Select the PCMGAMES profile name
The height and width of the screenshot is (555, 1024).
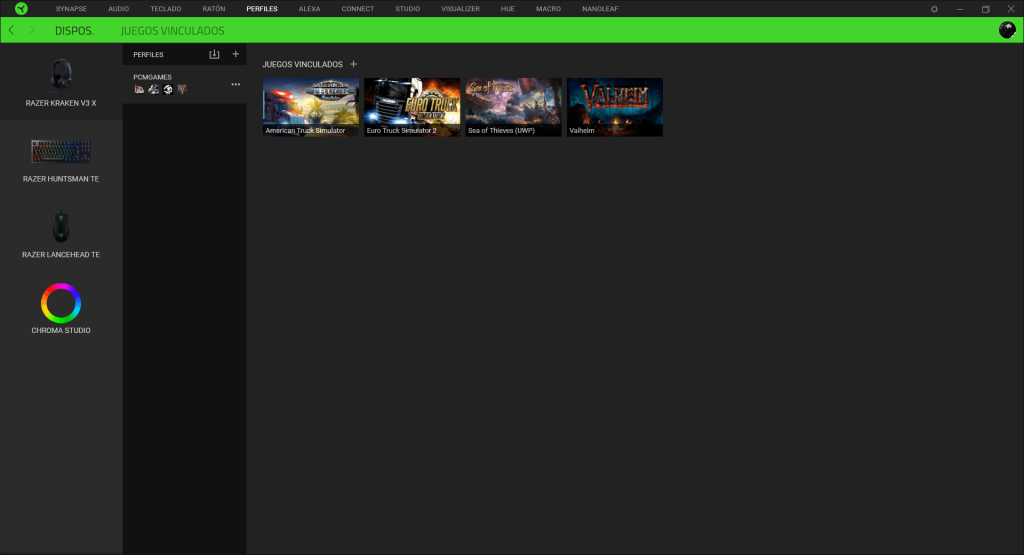[x=152, y=77]
